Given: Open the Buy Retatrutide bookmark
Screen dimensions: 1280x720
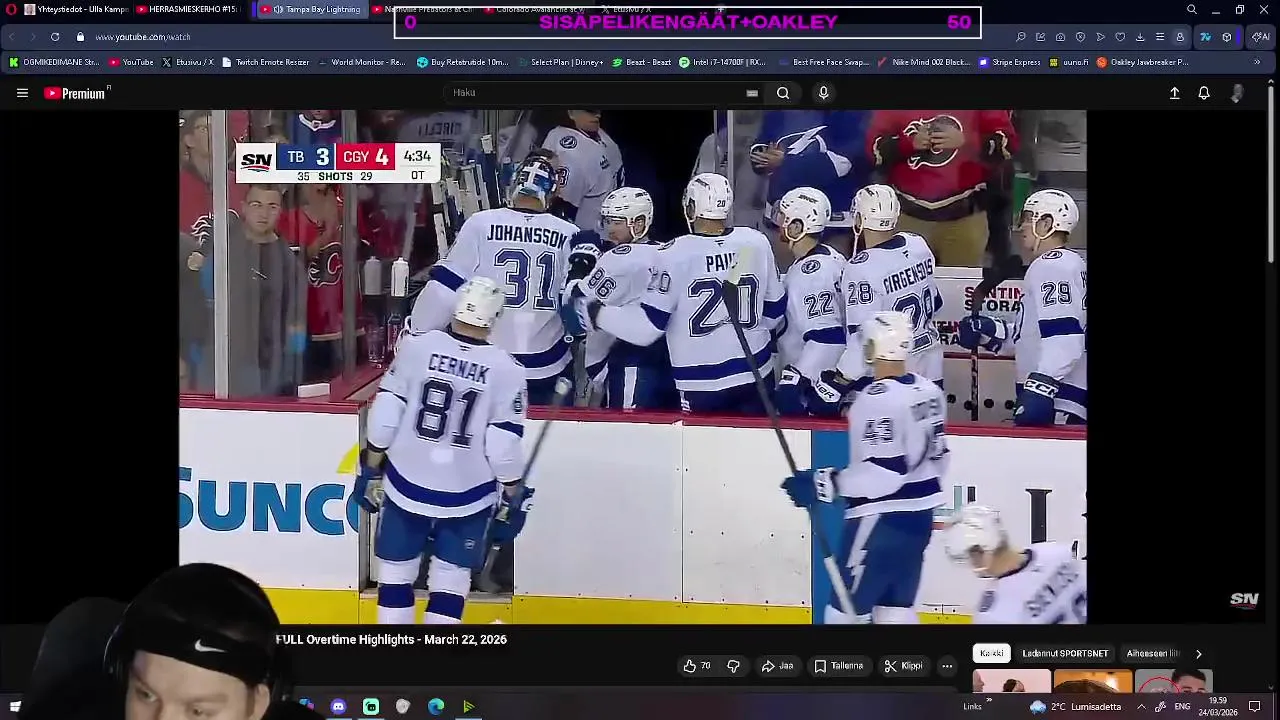Looking at the screenshot, I should pos(463,62).
